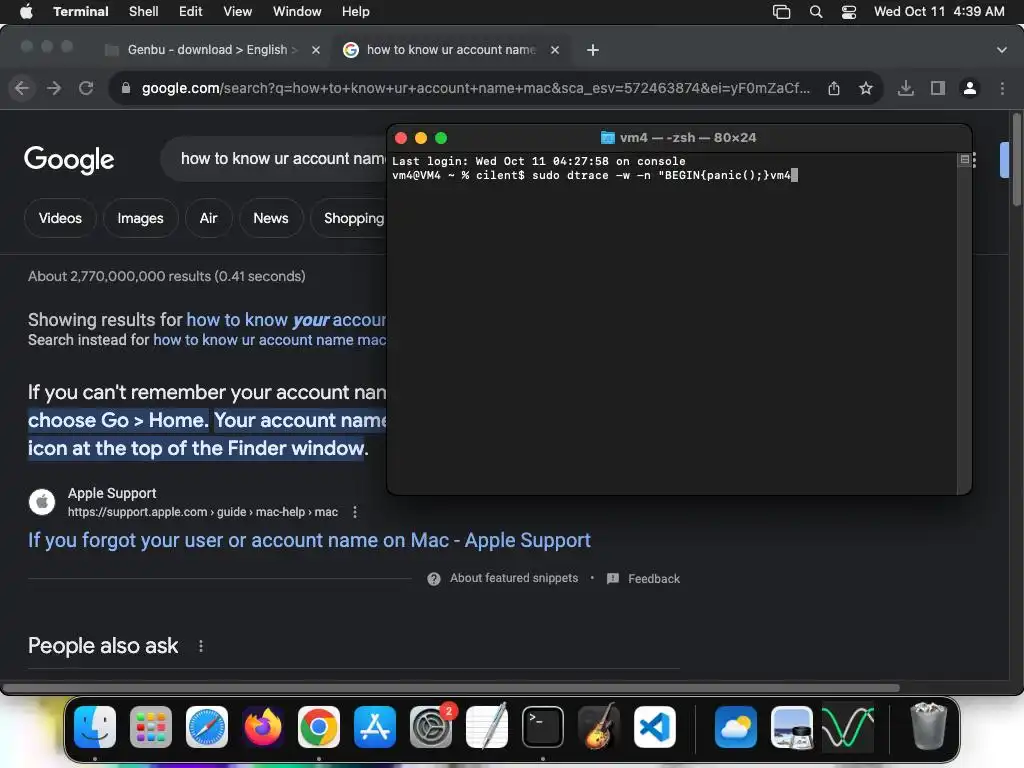Open the Window menu
The image size is (1024, 768).
point(296,12)
